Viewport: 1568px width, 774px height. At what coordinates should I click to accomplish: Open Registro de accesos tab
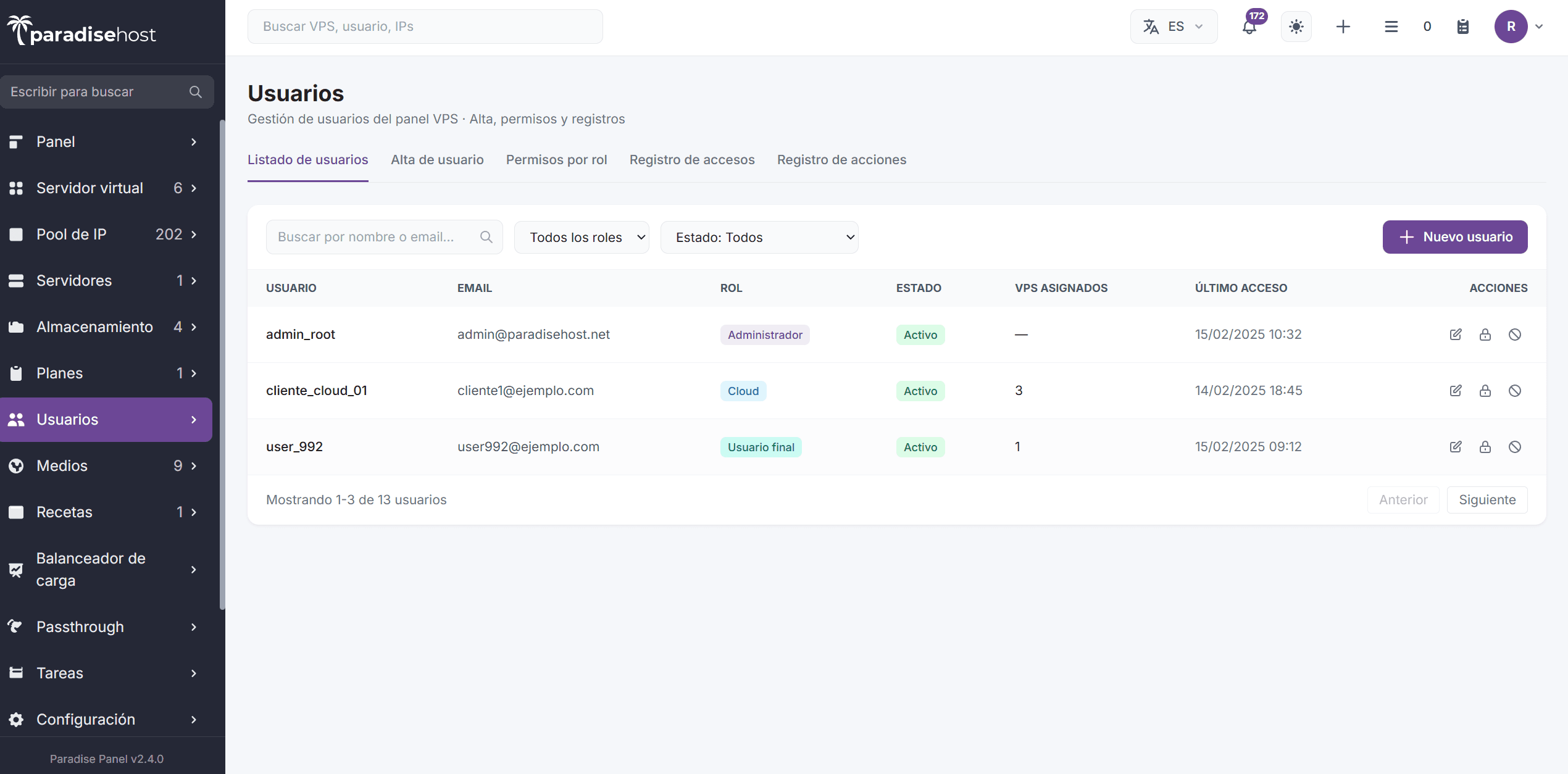[692, 160]
